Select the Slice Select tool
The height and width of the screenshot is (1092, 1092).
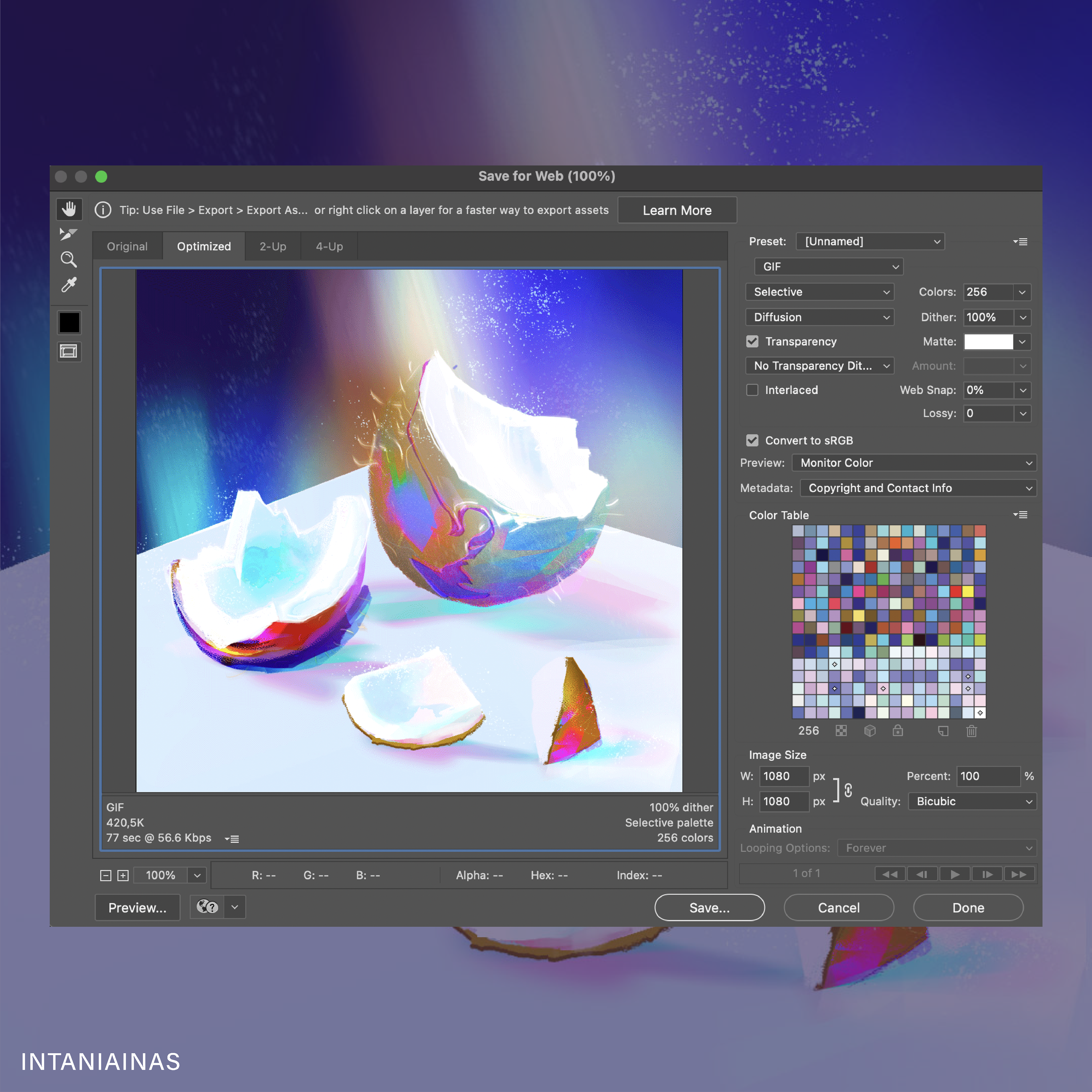point(68,234)
